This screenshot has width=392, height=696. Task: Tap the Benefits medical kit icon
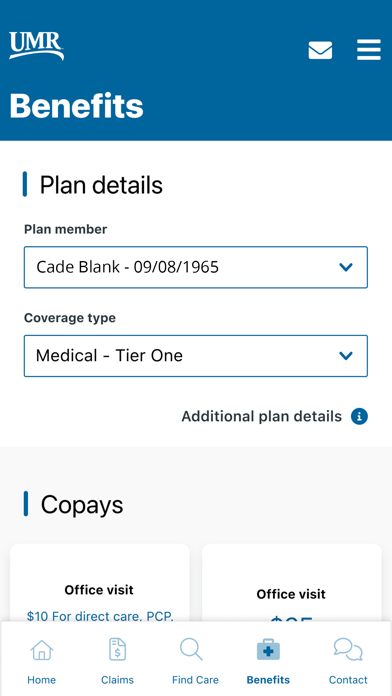pos(268,650)
